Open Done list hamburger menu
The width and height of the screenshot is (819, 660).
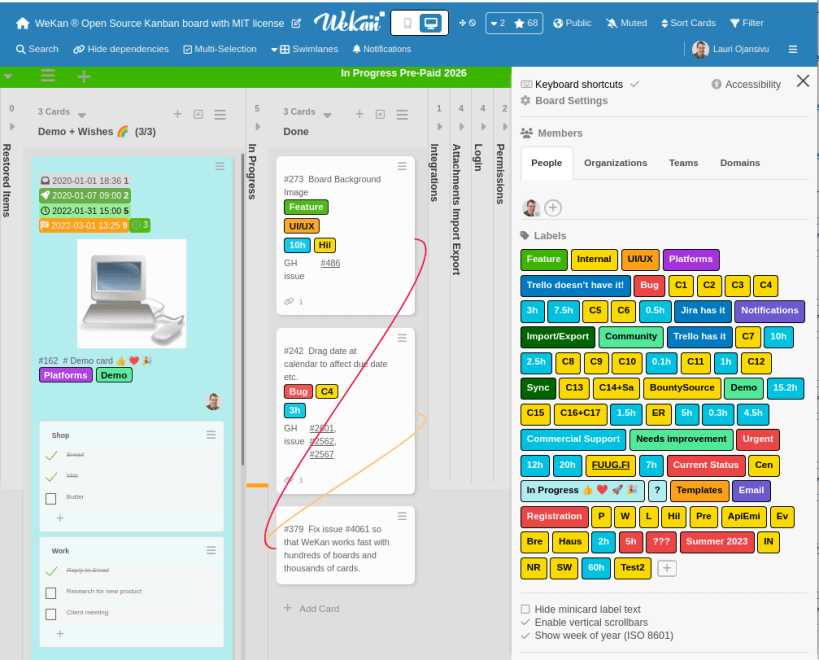[x=402, y=114]
